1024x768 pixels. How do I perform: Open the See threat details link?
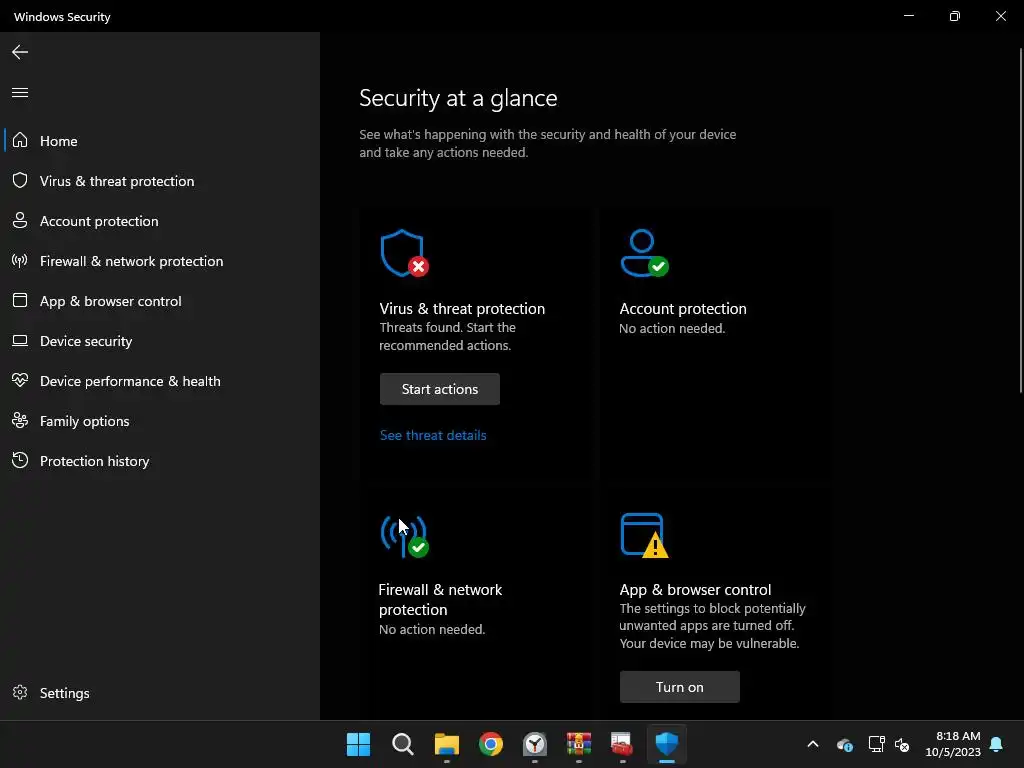[433, 435]
